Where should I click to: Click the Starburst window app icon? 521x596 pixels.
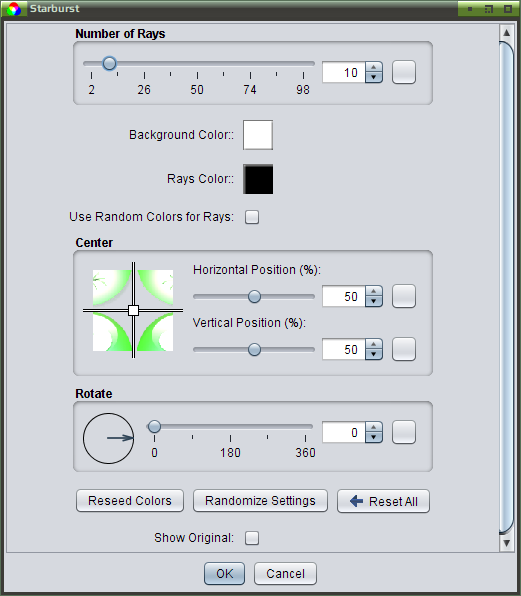[x=14, y=8]
